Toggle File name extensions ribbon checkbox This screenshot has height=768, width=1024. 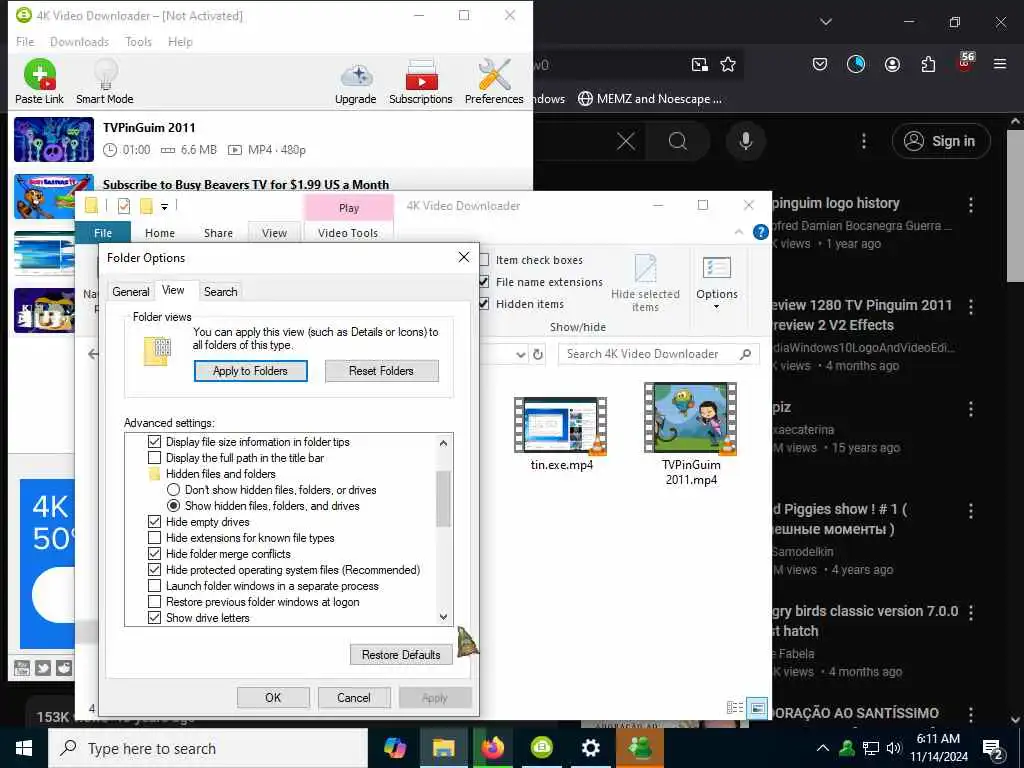pos(484,281)
